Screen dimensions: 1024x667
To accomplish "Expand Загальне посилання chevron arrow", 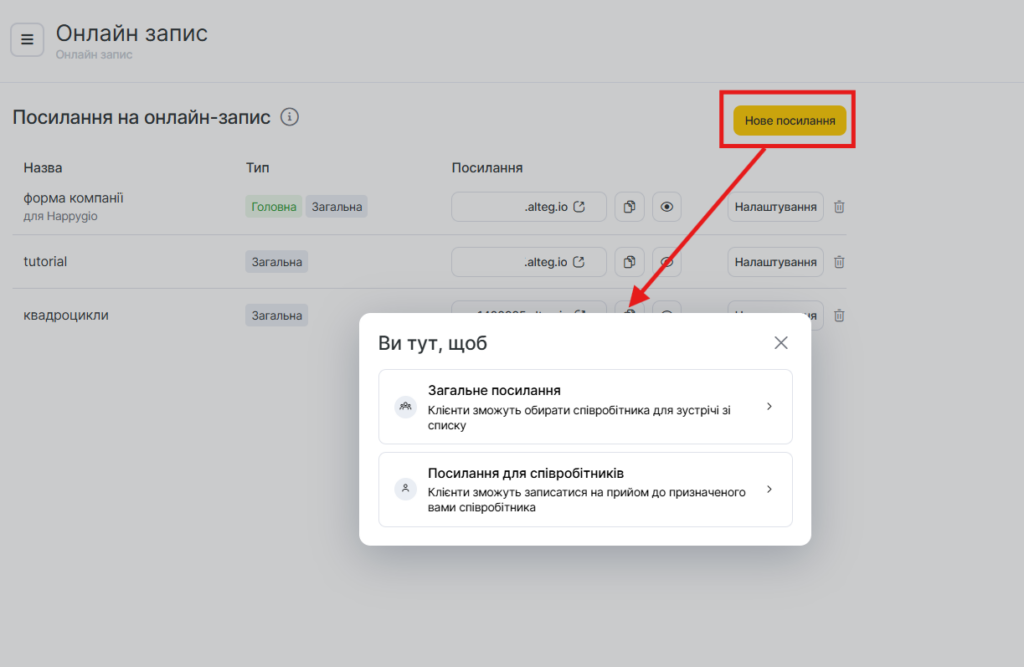I will pyautogui.click(x=768, y=406).
